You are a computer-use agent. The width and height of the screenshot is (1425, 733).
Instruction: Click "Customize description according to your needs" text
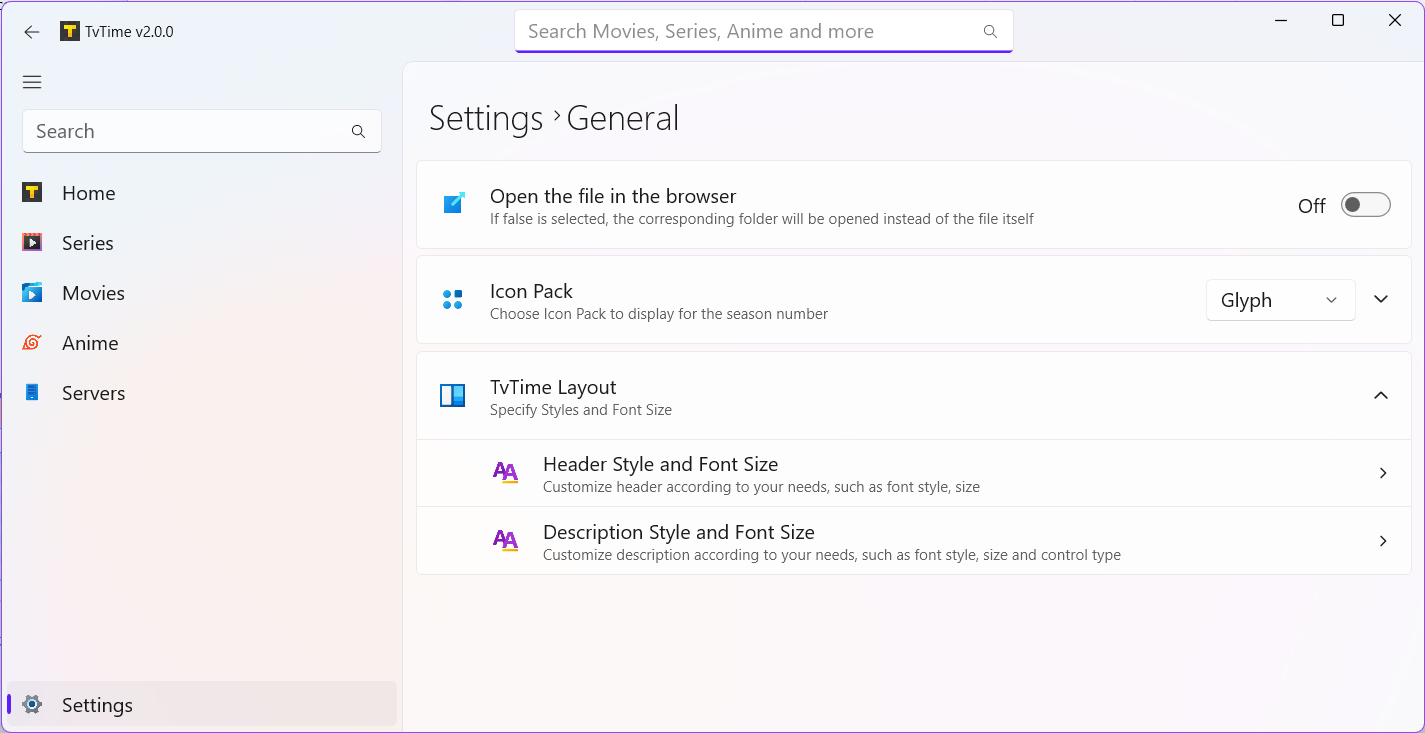click(832, 555)
